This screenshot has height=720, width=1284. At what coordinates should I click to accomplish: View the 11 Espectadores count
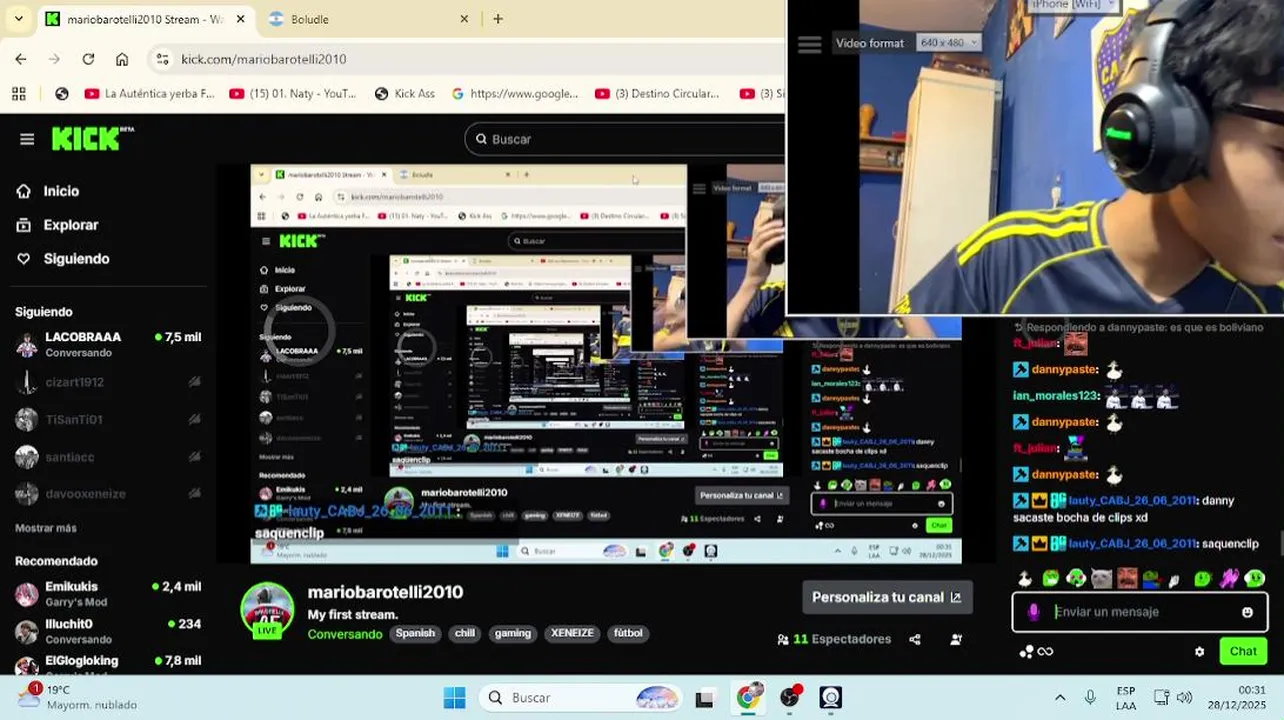coord(834,639)
